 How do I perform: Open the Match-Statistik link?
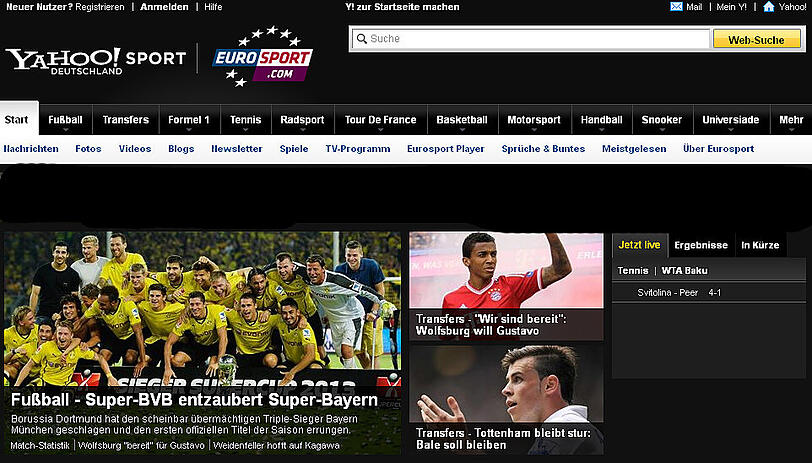pyautogui.click(x=40, y=445)
